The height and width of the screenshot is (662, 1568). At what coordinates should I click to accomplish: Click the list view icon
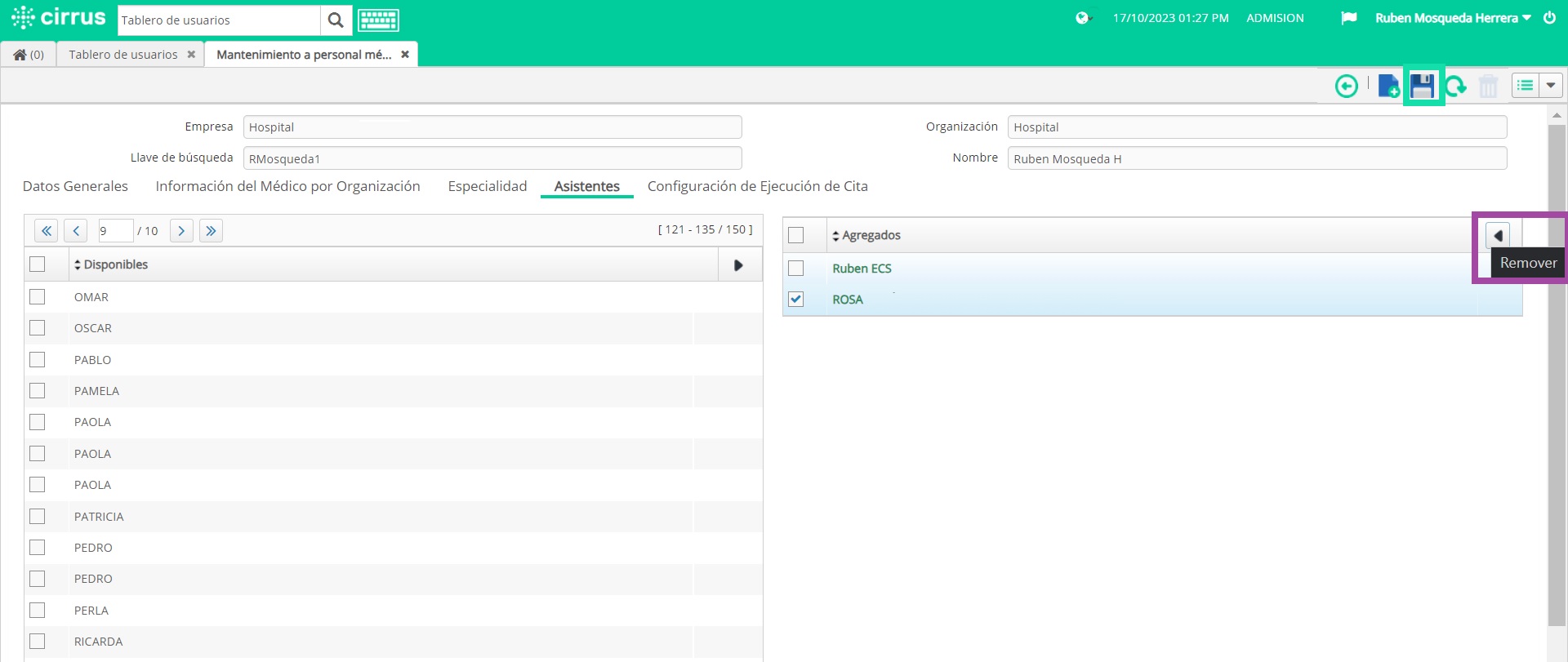tap(1526, 85)
